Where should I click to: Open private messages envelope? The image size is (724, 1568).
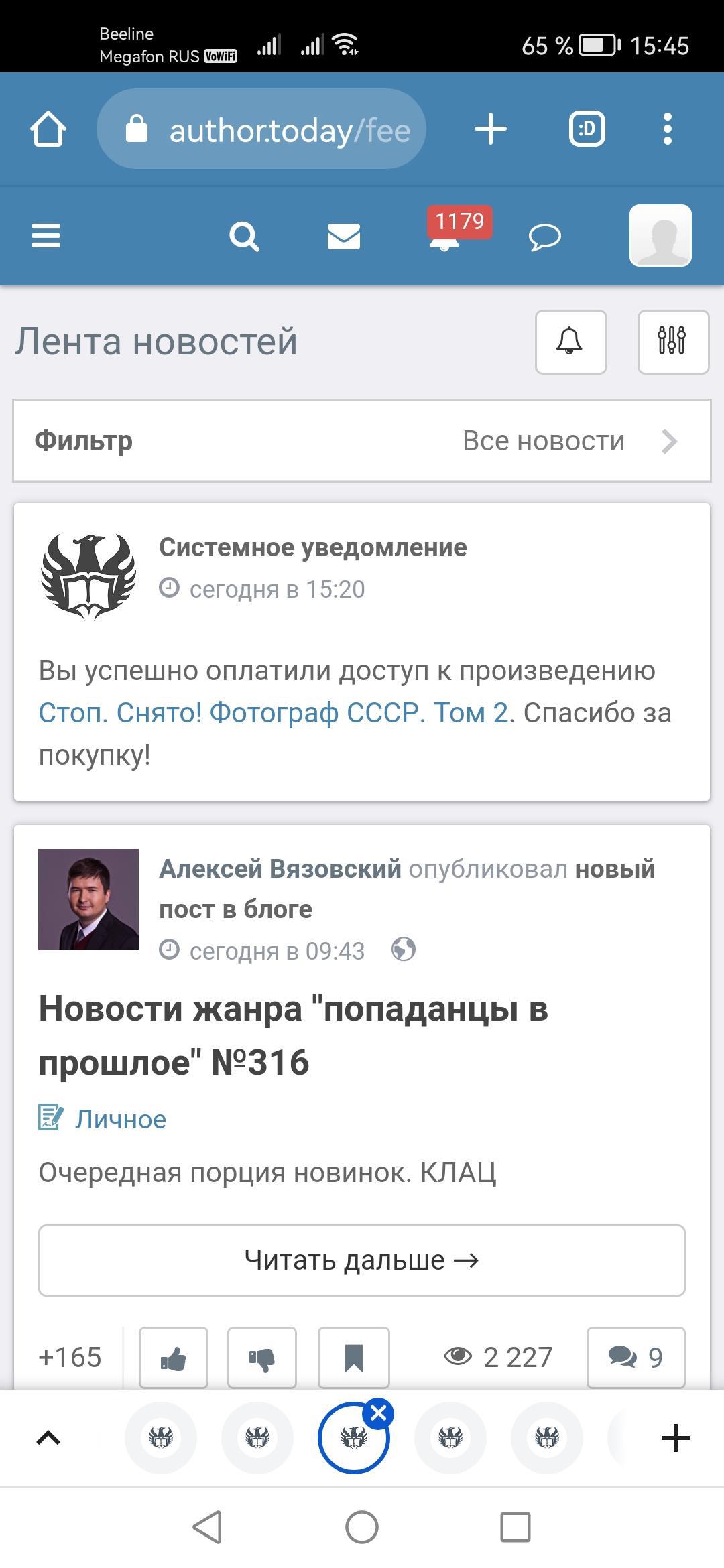pos(344,237)
